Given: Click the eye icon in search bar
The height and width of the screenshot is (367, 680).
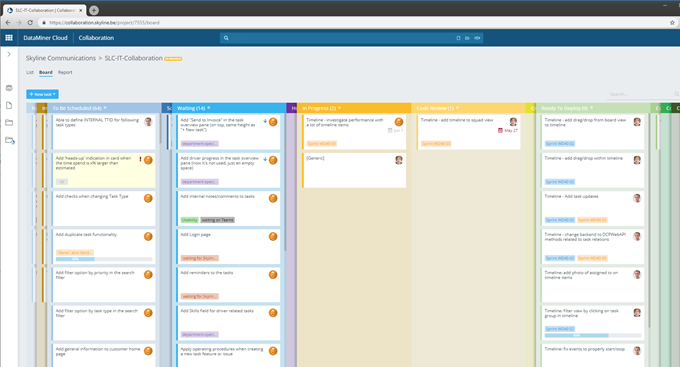Looking at the screenshot, I should (477, 38).
